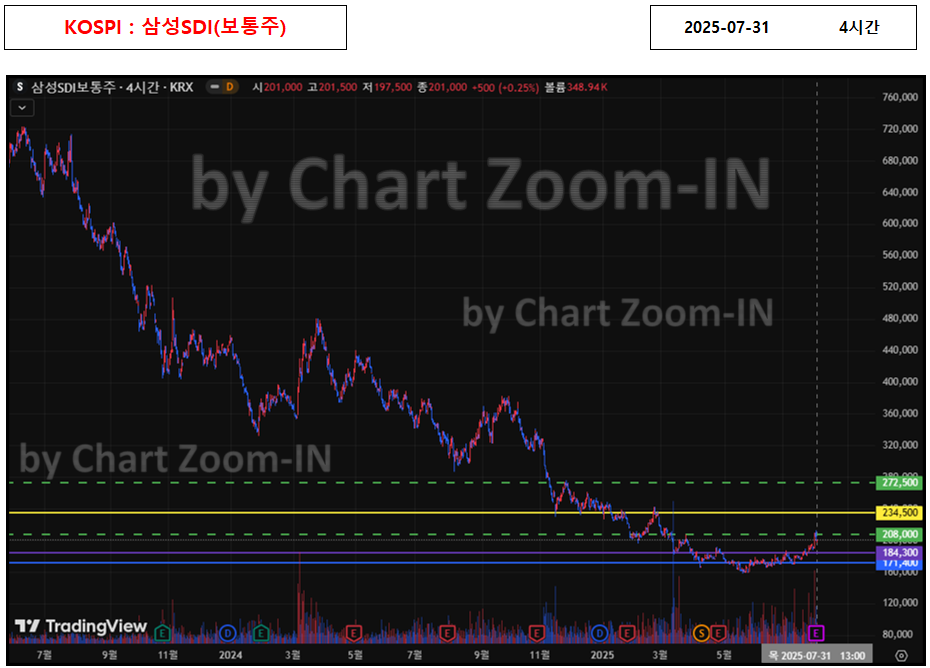Click the green E marker beside TradingView logo

(x=163, y=634)
